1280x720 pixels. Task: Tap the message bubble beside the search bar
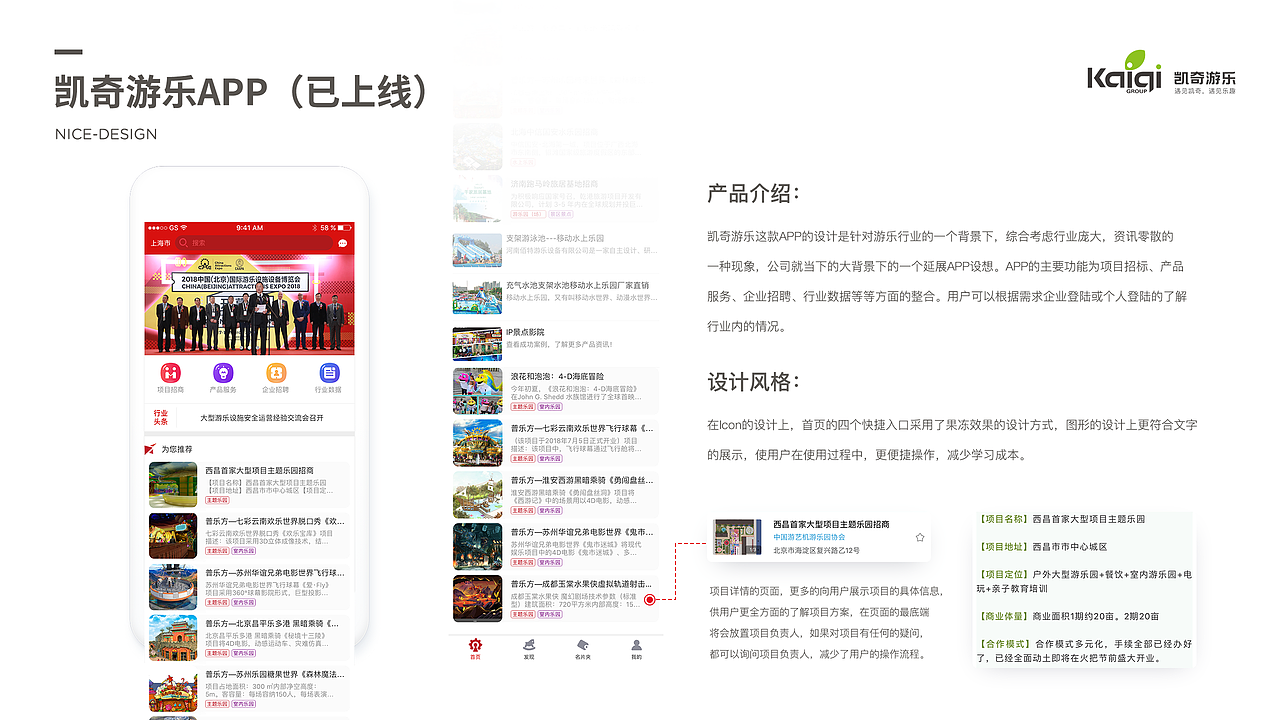(342, 243)
